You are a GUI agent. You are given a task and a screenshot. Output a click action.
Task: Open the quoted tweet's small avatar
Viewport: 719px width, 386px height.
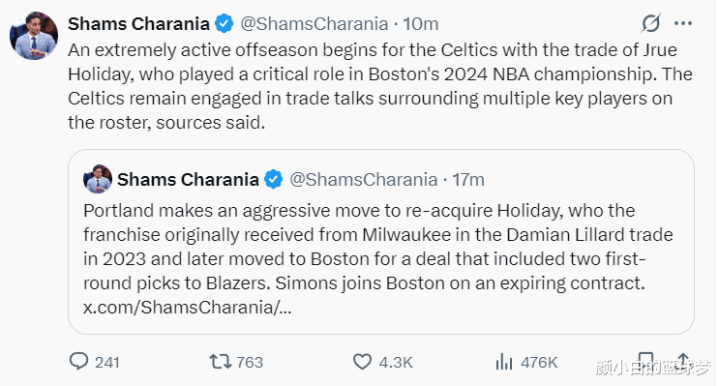pyautogui.click(x=98, y=179)
